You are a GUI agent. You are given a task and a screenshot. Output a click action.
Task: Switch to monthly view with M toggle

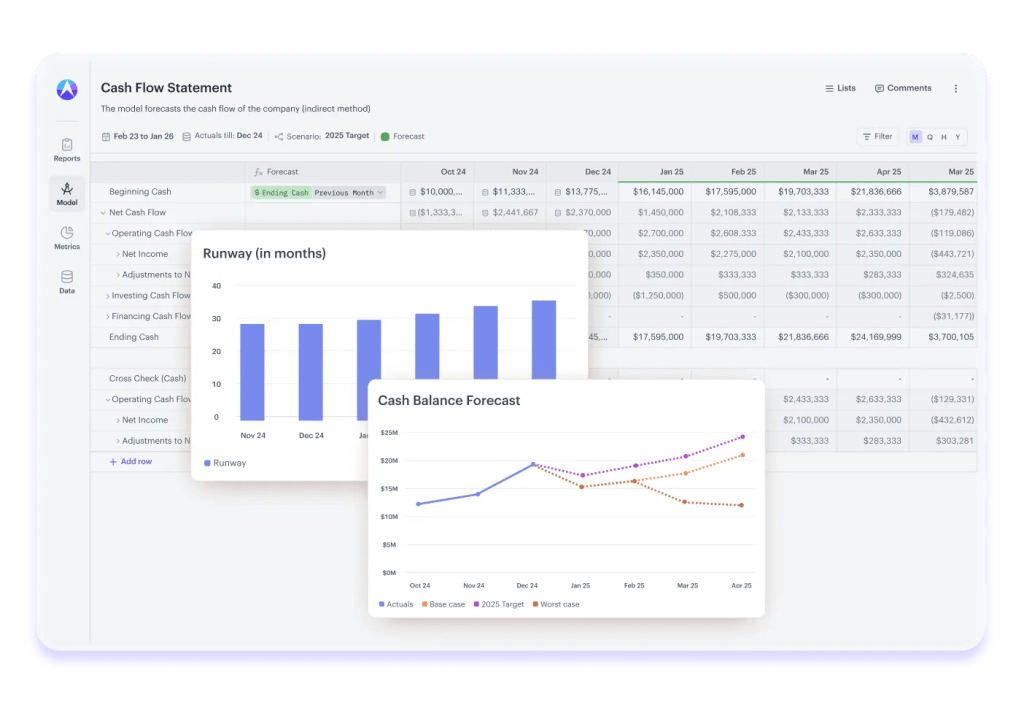pos(915,137)
